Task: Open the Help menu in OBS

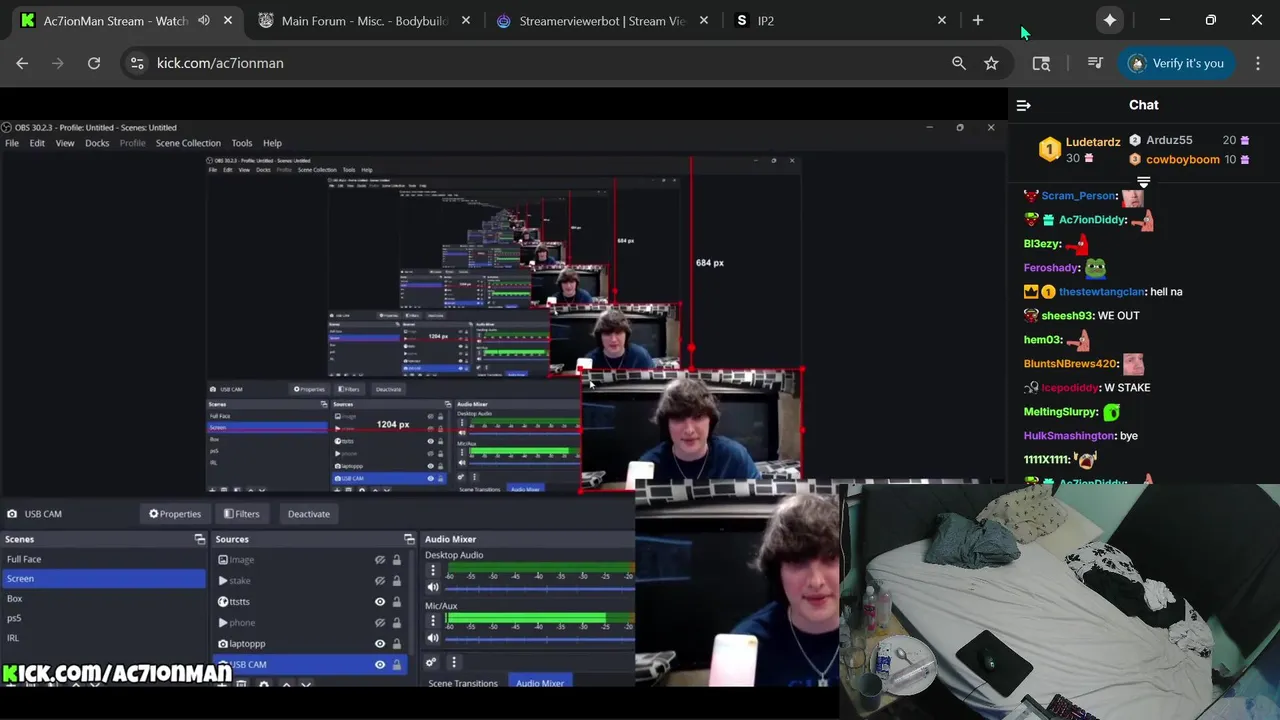Action: 272,143
